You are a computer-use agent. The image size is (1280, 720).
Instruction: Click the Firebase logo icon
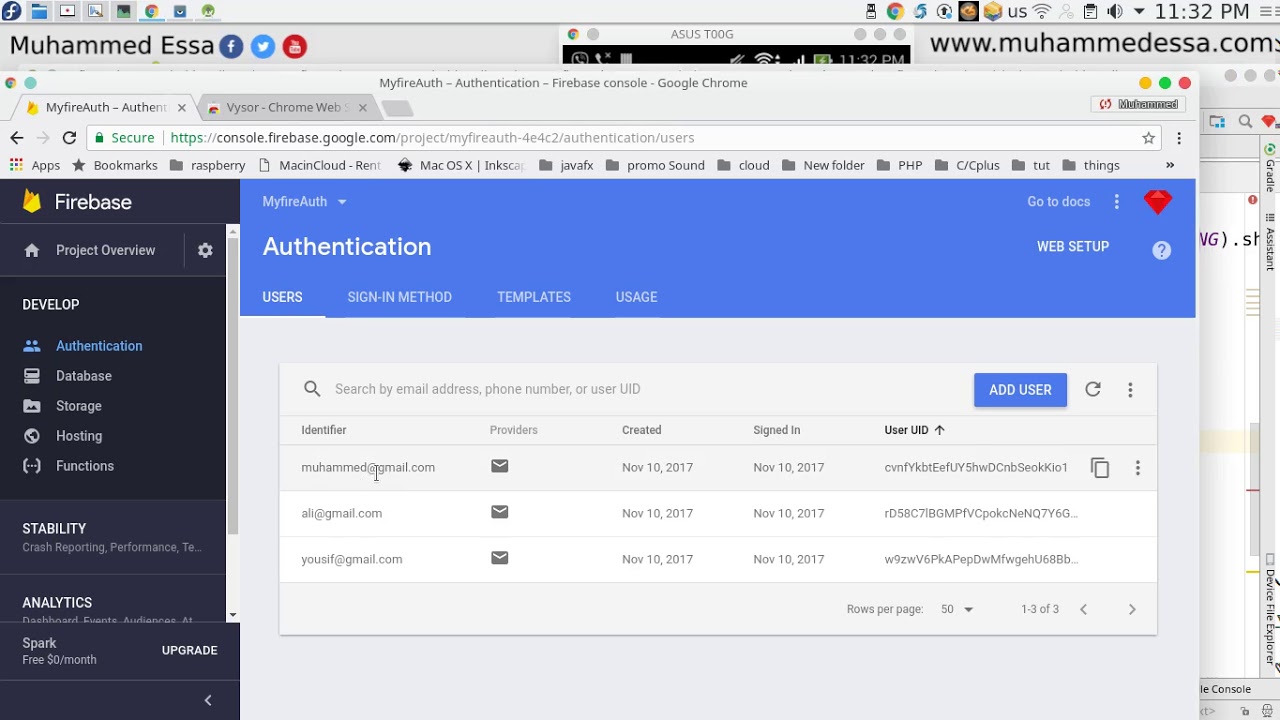(32, 202)
